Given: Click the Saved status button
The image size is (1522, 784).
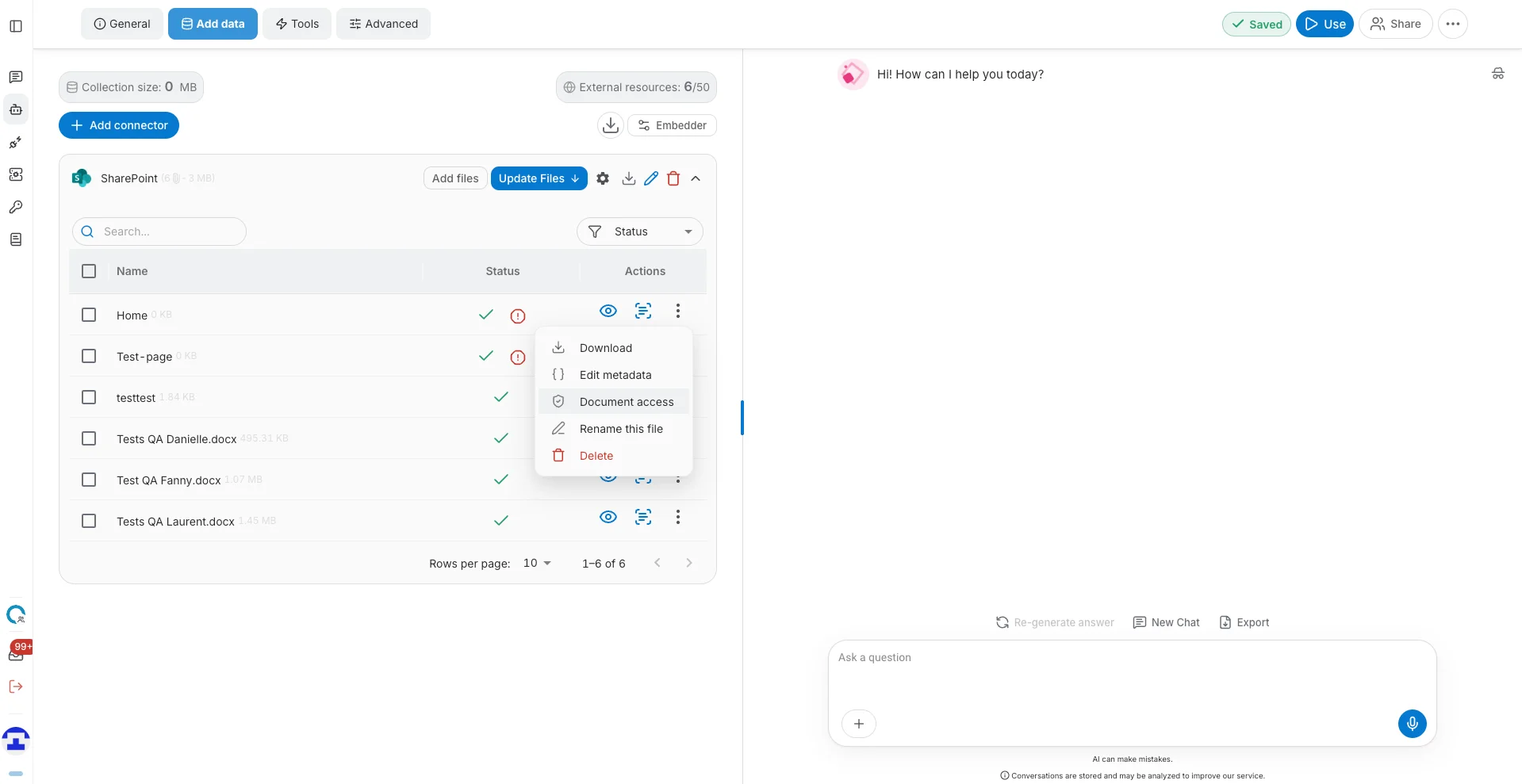Looking at the screenshot, I should 1257,24.
